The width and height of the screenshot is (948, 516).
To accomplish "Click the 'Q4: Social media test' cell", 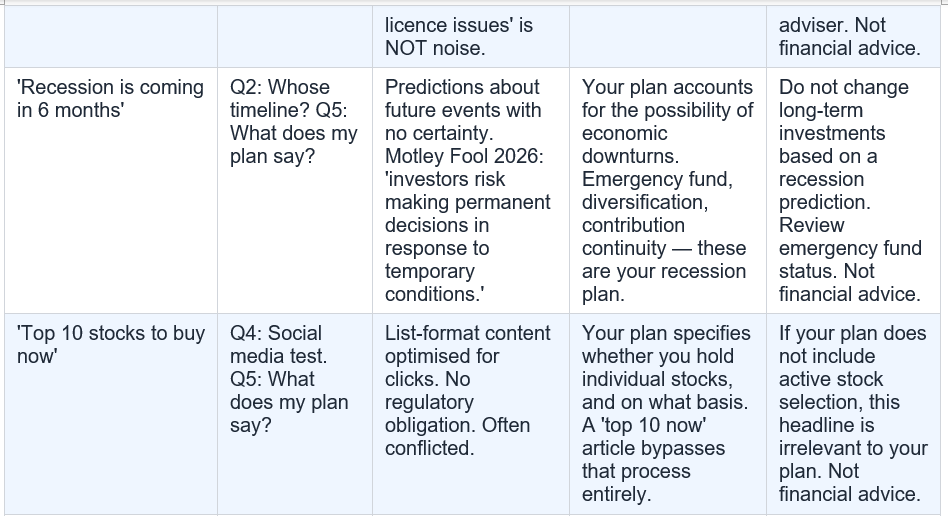I will [295, 414].
